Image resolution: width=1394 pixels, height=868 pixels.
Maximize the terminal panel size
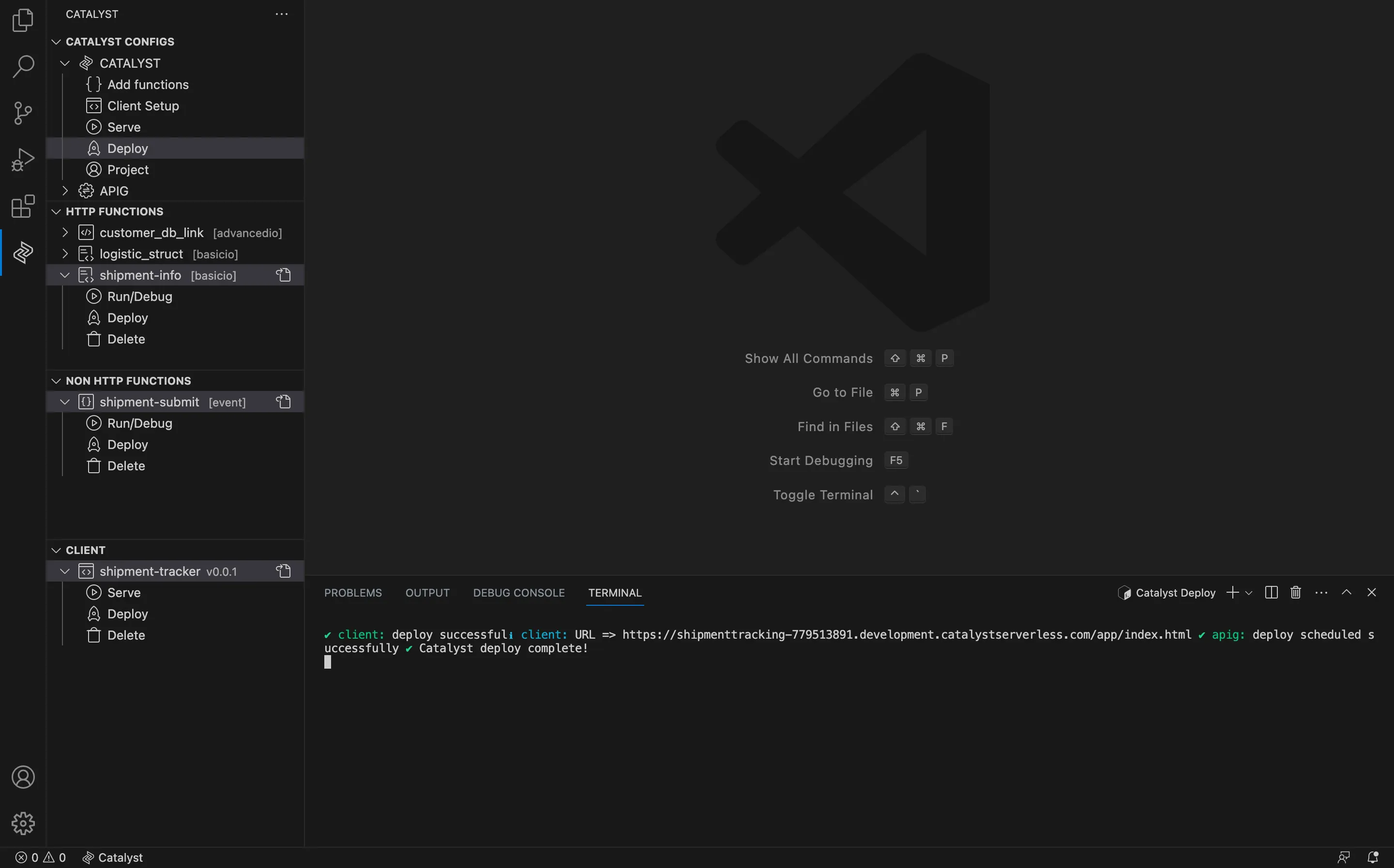(1347, 592)
